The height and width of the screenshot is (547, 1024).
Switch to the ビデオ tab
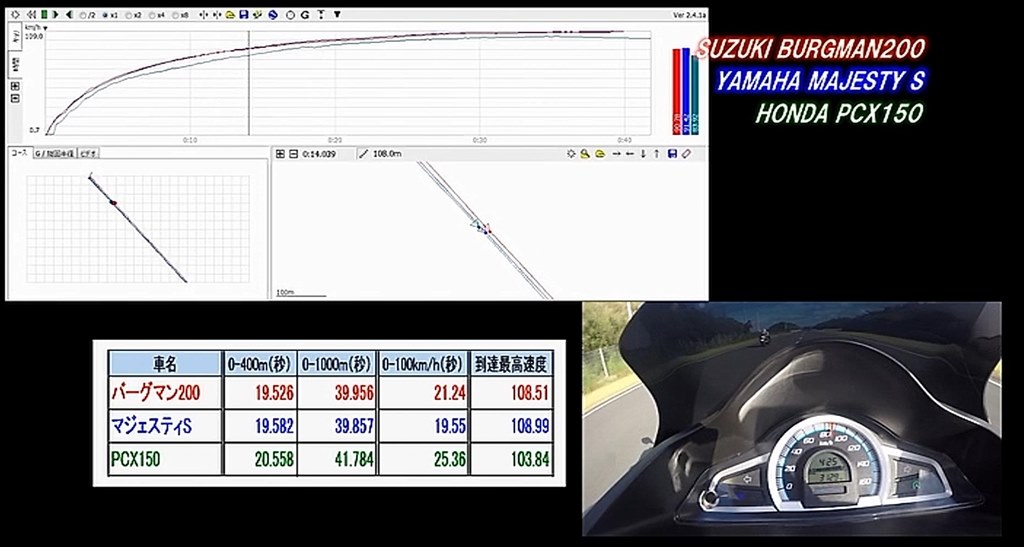point(88,154)
